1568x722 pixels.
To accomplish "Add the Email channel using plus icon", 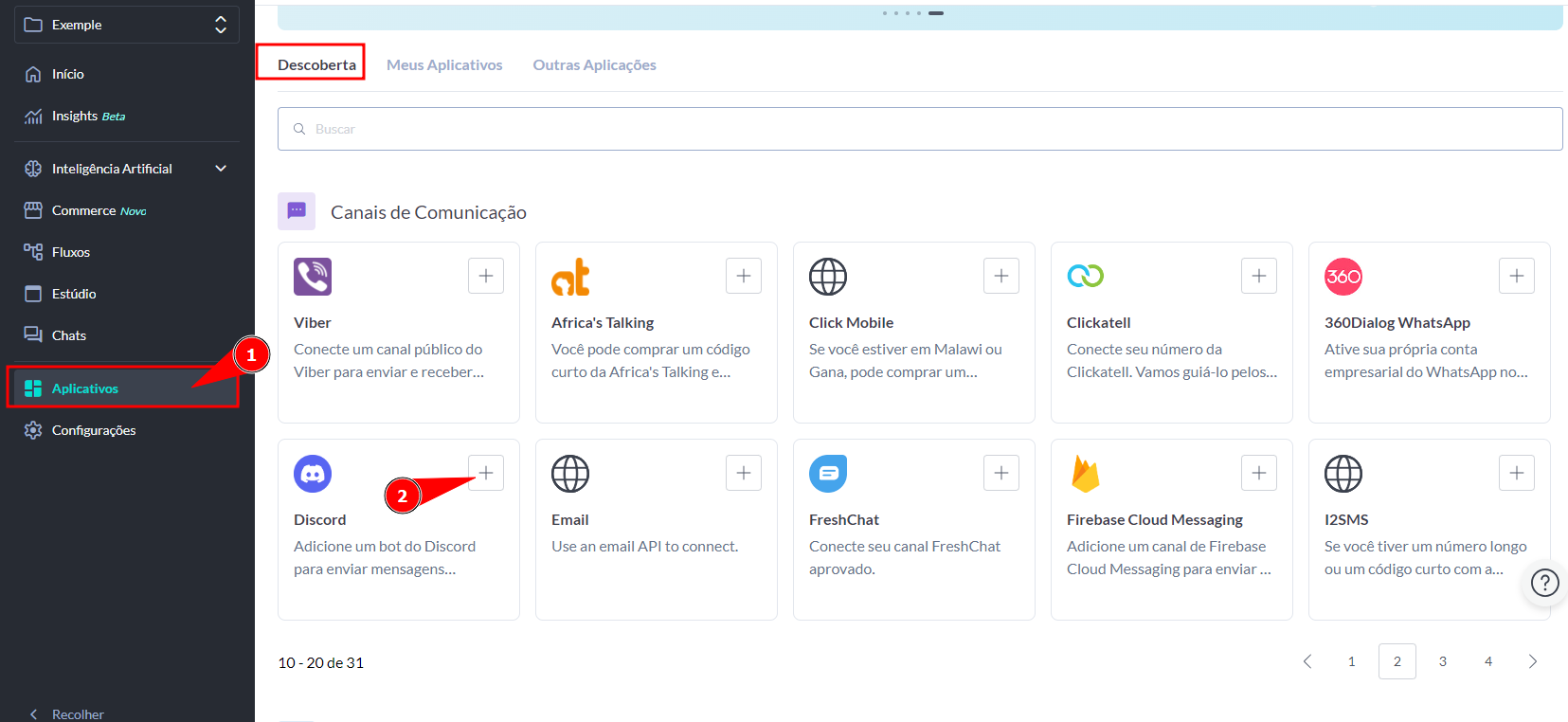I will (x=743, y=473).
